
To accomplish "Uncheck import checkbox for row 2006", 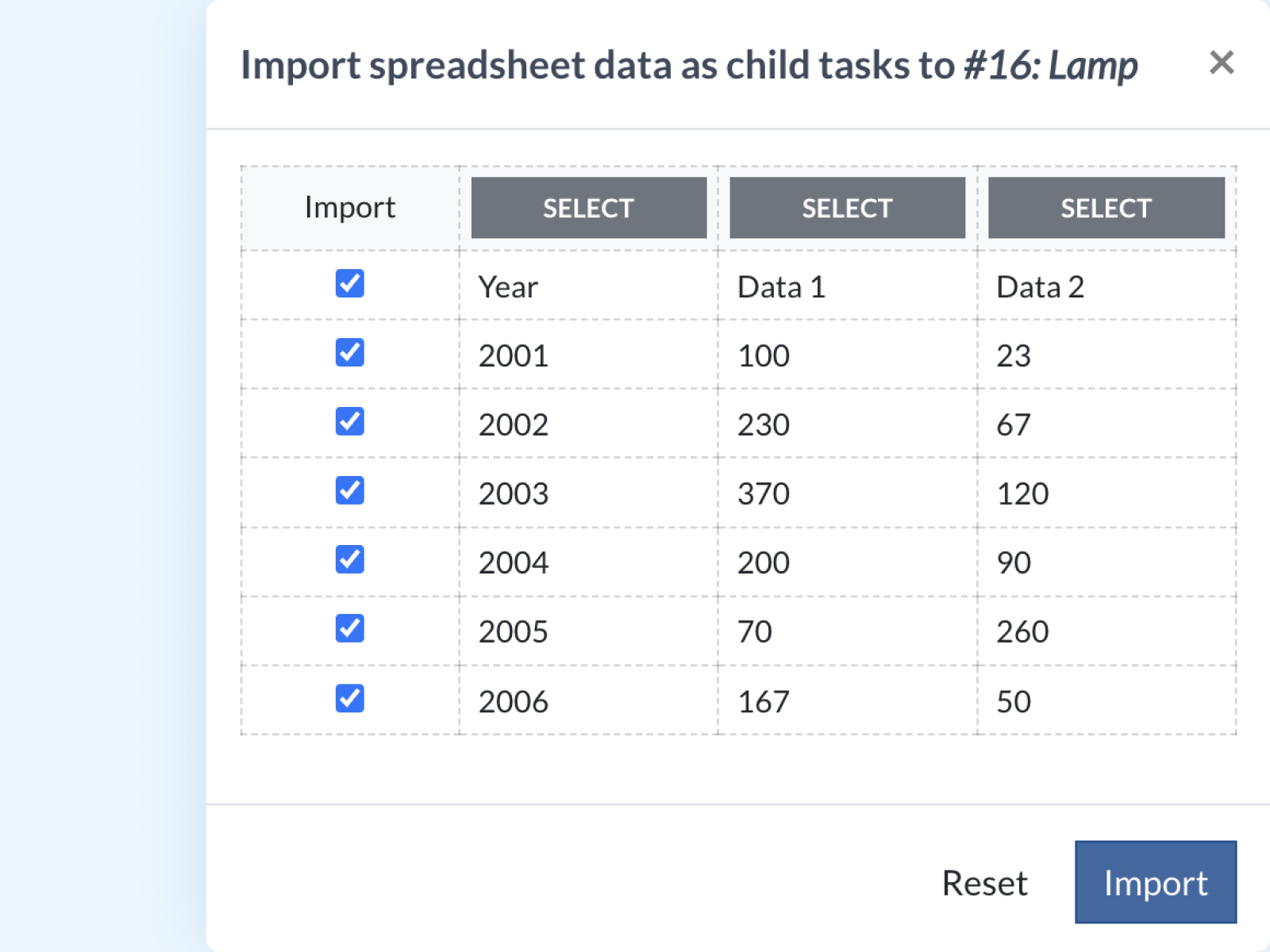I will point(350,698).
